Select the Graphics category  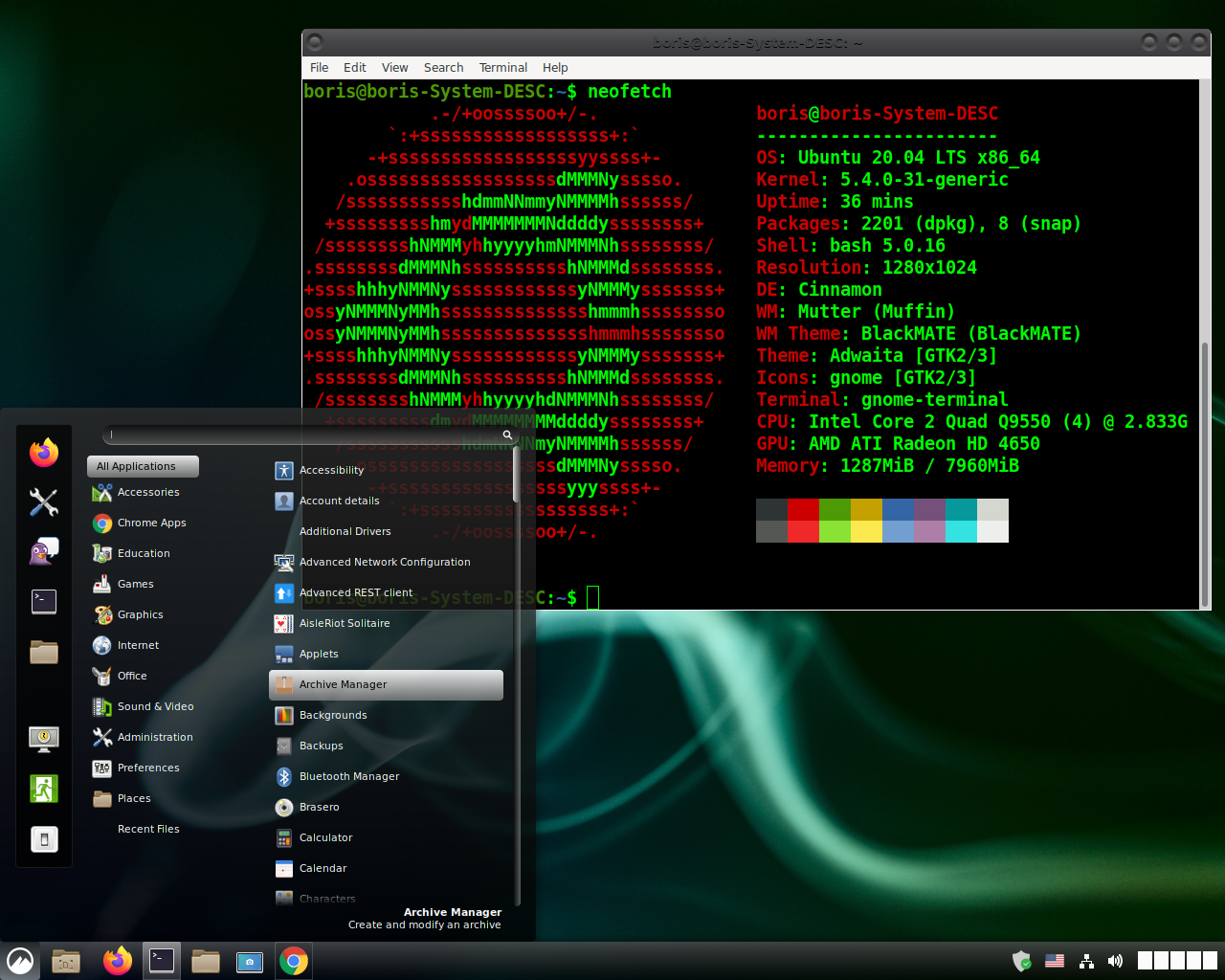143,614
